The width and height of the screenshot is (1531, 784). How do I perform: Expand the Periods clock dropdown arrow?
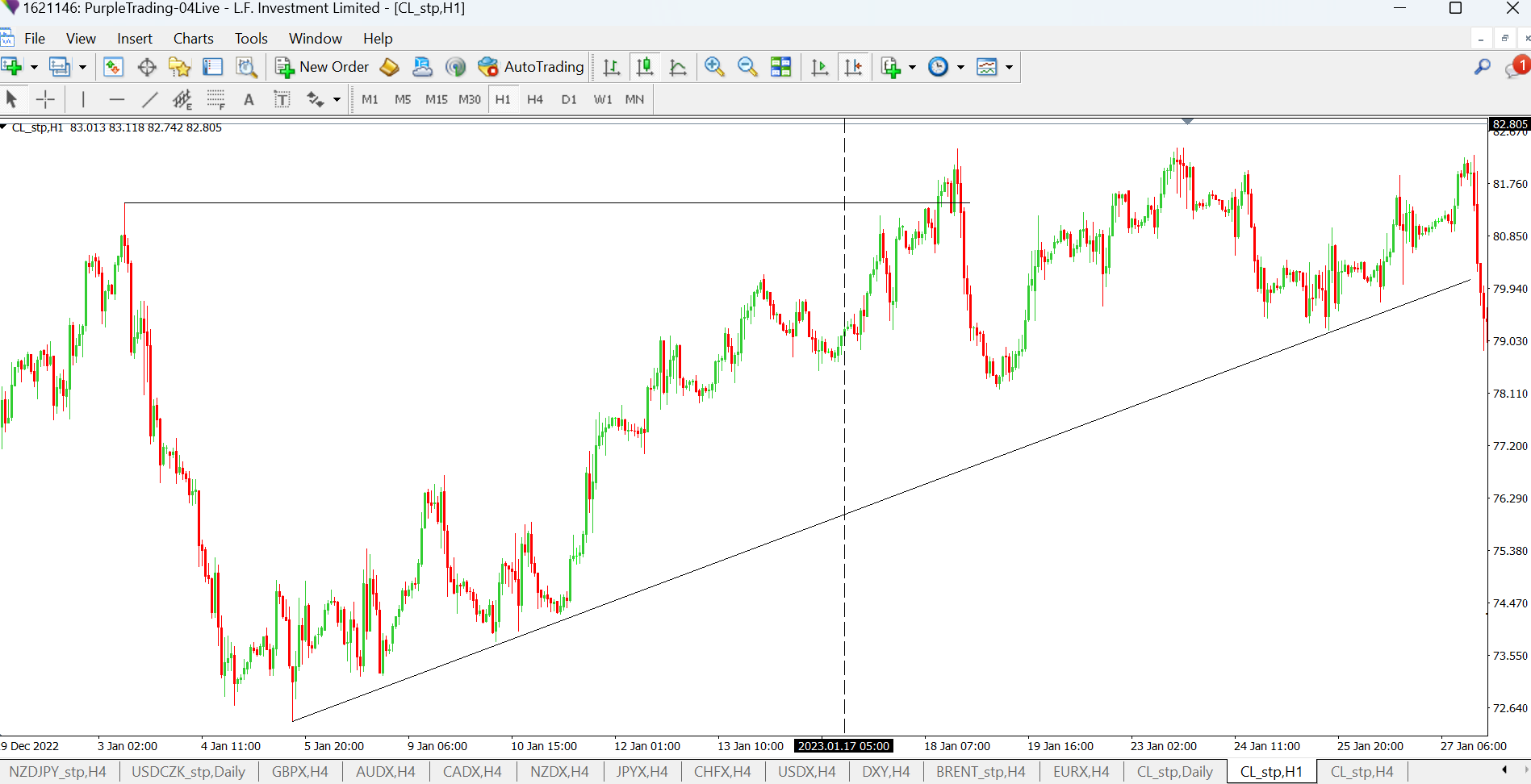[x=960, y=67]
